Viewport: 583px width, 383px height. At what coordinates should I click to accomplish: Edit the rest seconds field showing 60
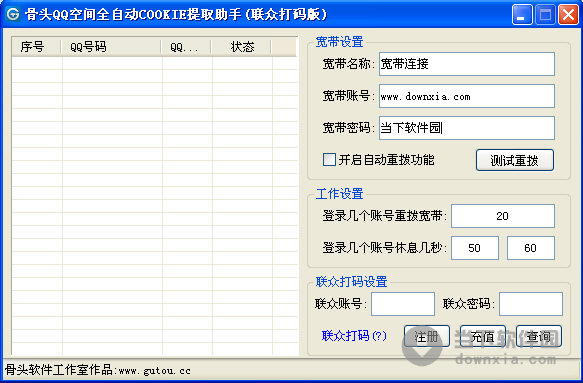click(x=531, y=248)
